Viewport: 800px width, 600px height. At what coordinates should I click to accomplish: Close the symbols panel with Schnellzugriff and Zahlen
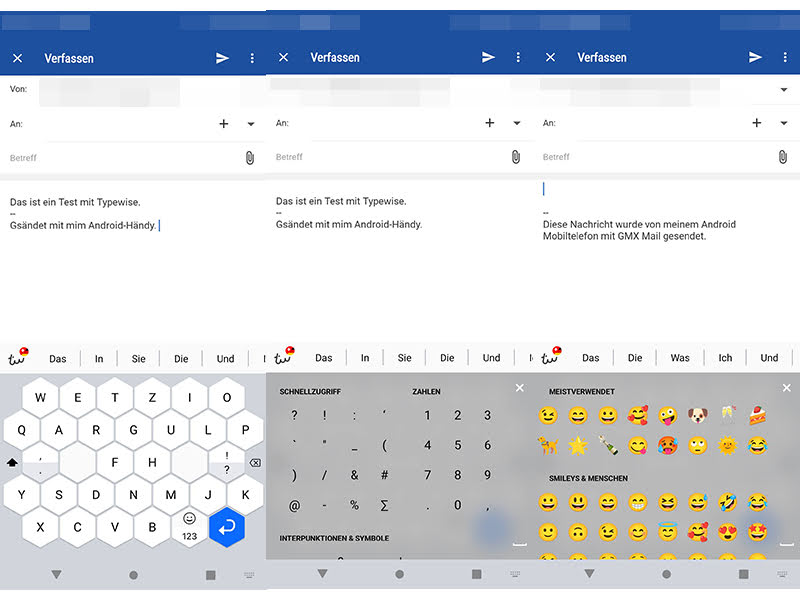[519, 388]
